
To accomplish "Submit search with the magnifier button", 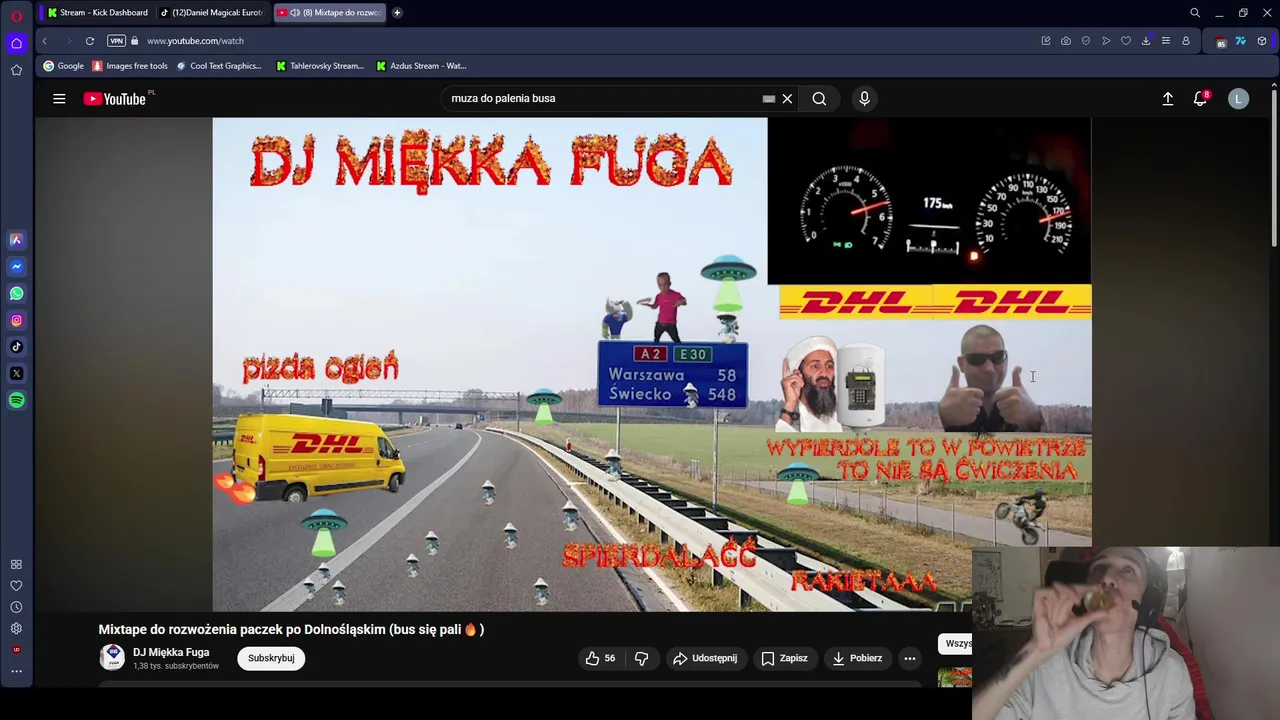I will [819, 98].
